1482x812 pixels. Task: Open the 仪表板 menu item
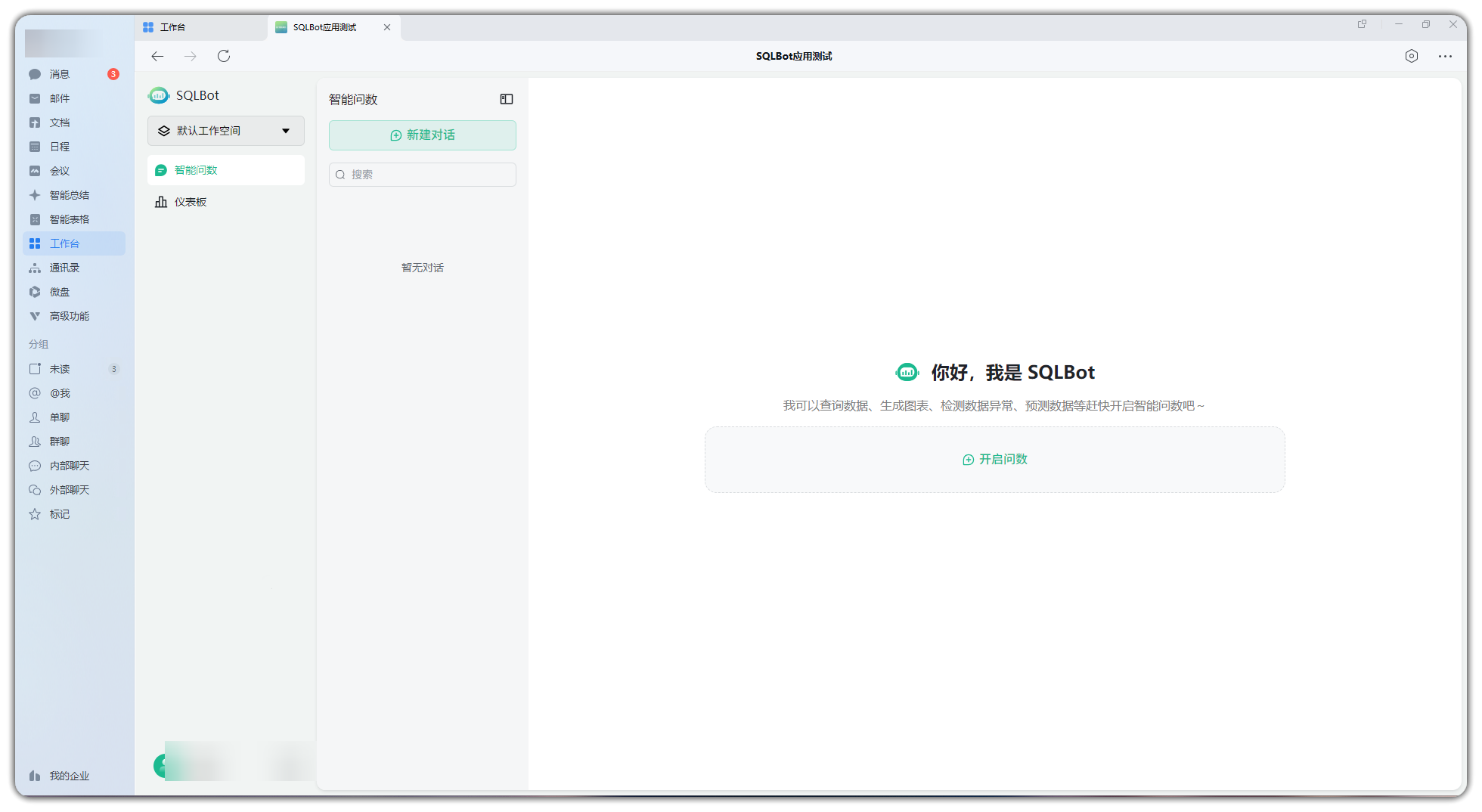191,202
